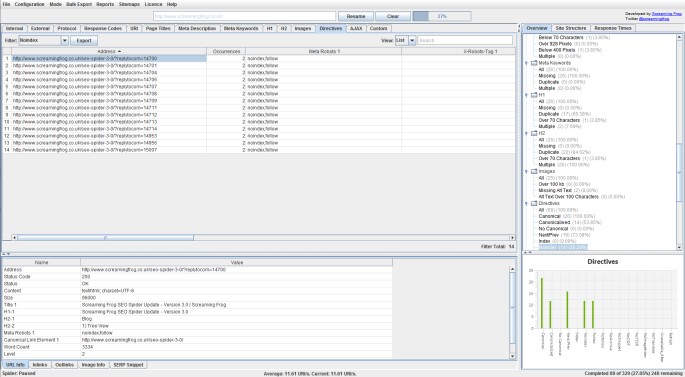
Task: Open the Site Structure tab
Action: tap(570, 28)
